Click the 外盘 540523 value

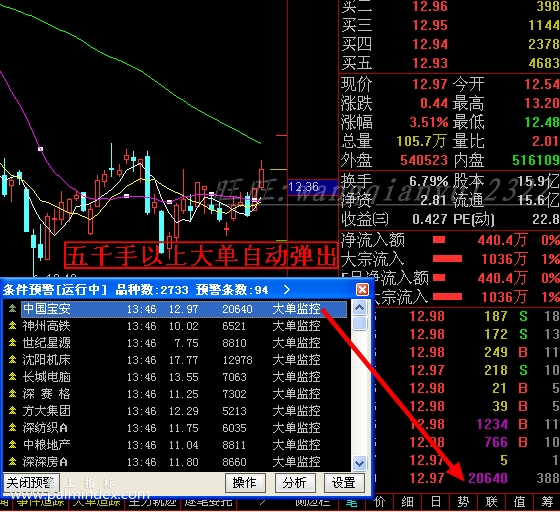(x=424, y=160)
